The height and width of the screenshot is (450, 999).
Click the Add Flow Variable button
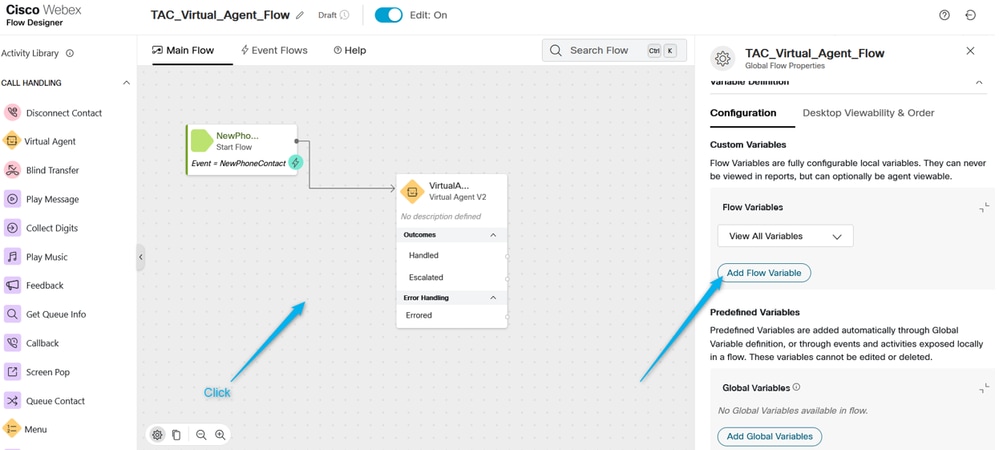(764, 273)
